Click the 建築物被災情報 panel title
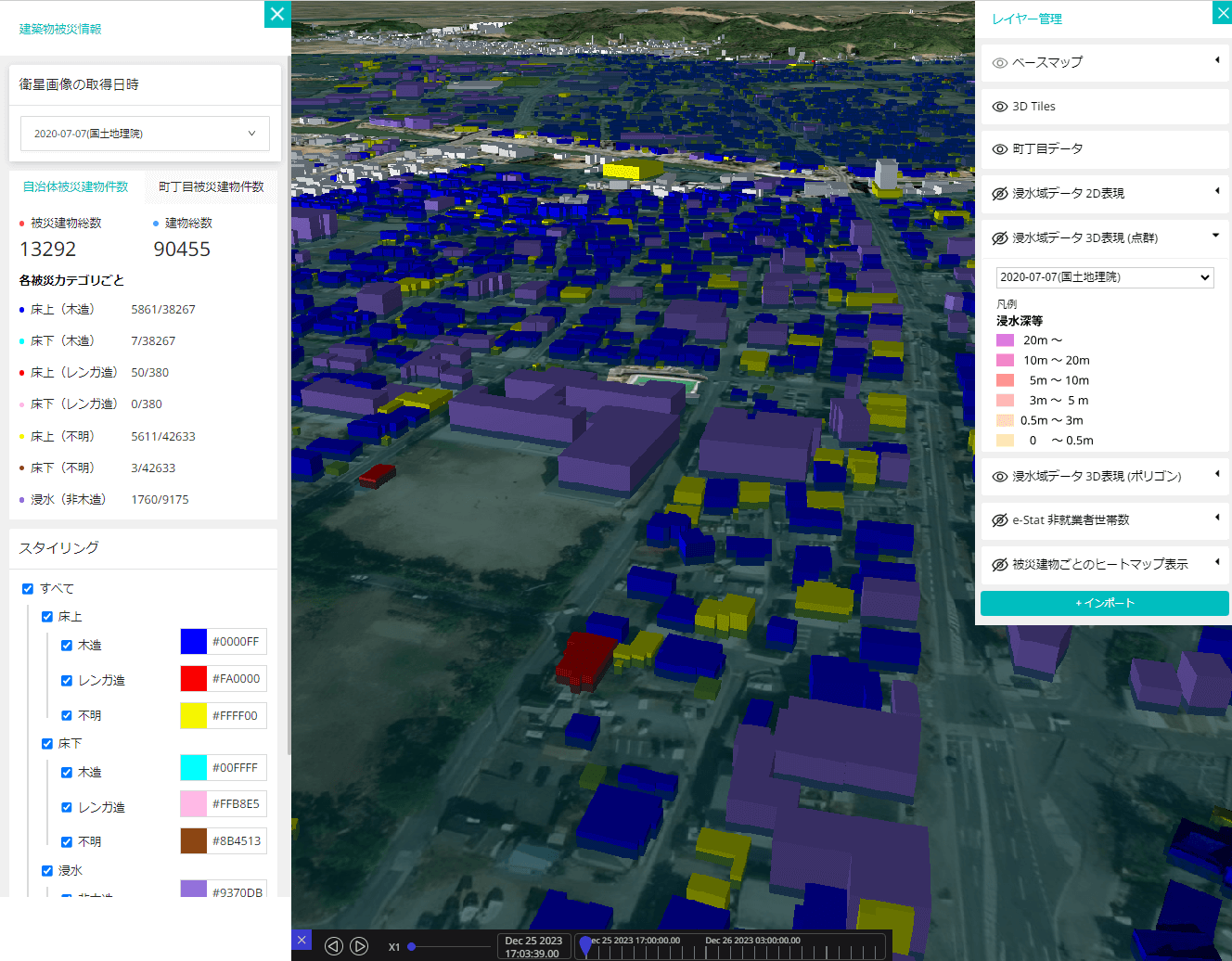 coord(60,30)
